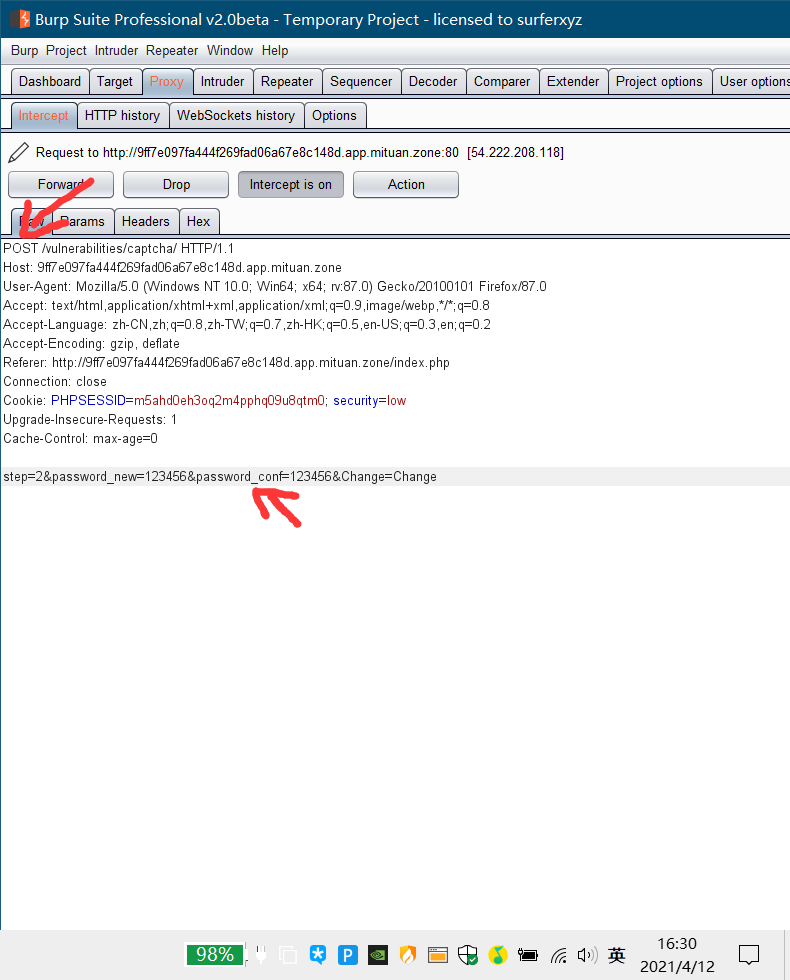Click the Drop button
The image size is (790, 980).
click(x=176, y=184)
